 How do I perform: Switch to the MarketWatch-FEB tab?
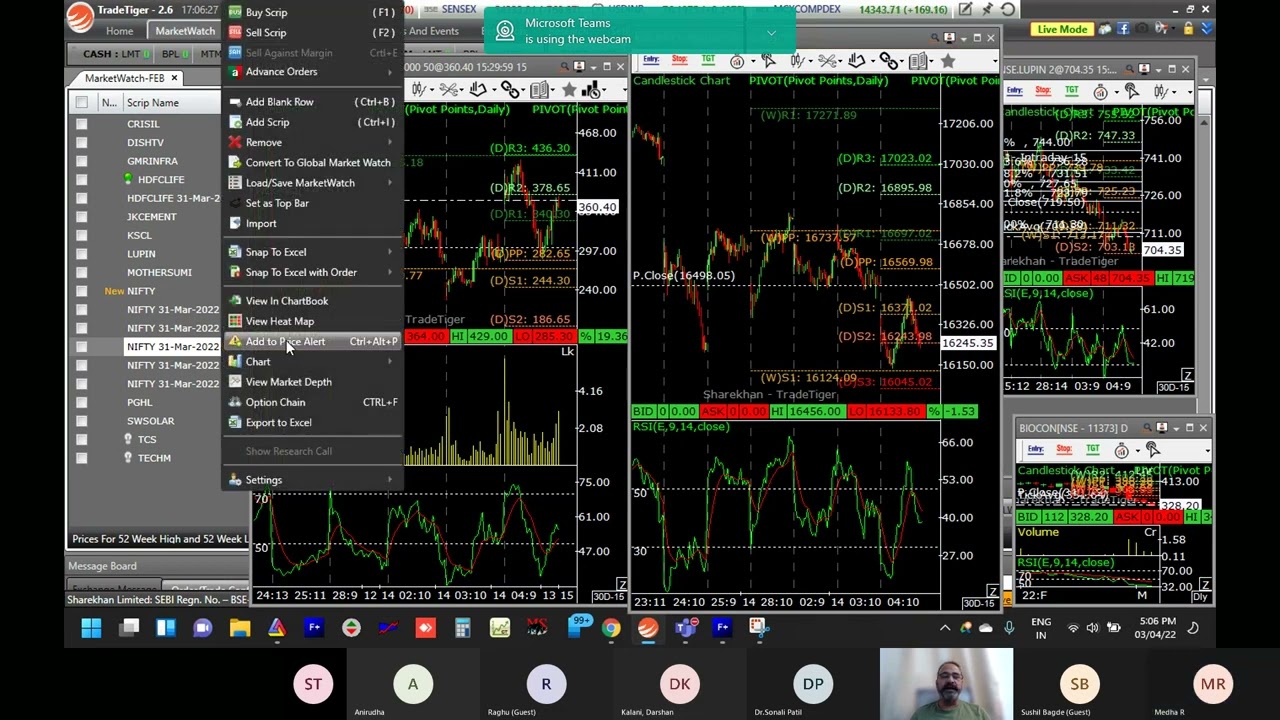click(124, 78)
